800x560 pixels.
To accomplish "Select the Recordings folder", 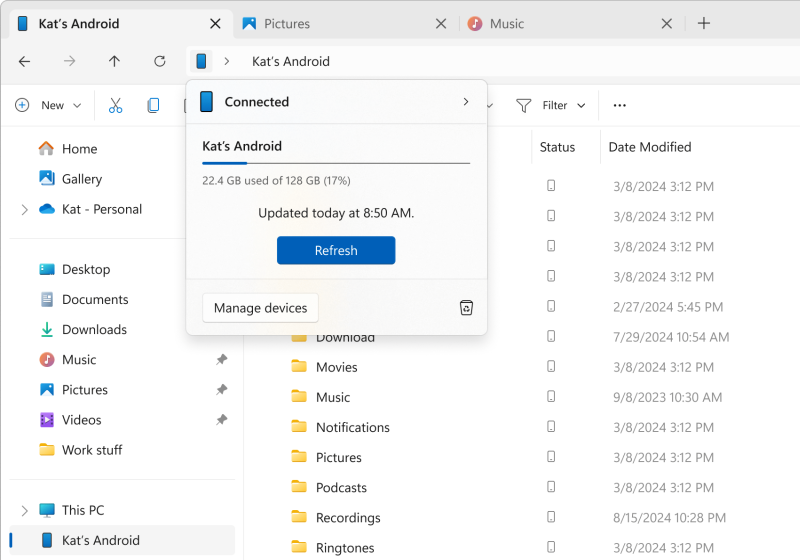I will coord(348,517).
